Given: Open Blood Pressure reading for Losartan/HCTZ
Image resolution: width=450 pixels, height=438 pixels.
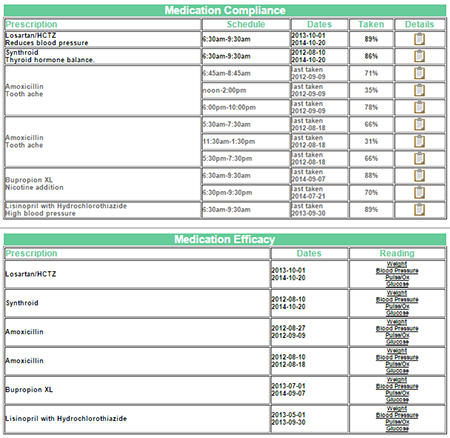Looking at the screenshot, I should tap(397, 271).
